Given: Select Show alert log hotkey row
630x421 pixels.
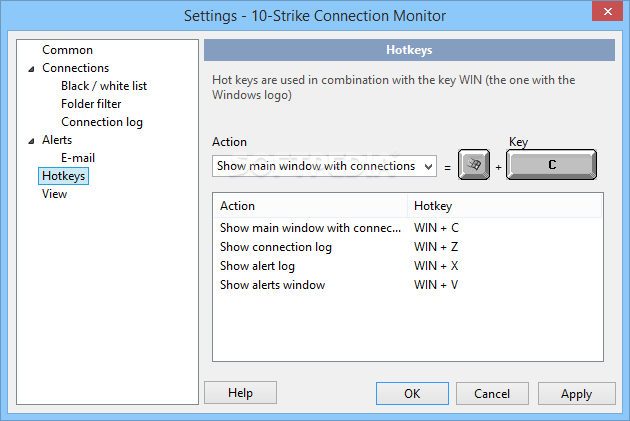Looking at the screenshot, I should click(408, 266).
